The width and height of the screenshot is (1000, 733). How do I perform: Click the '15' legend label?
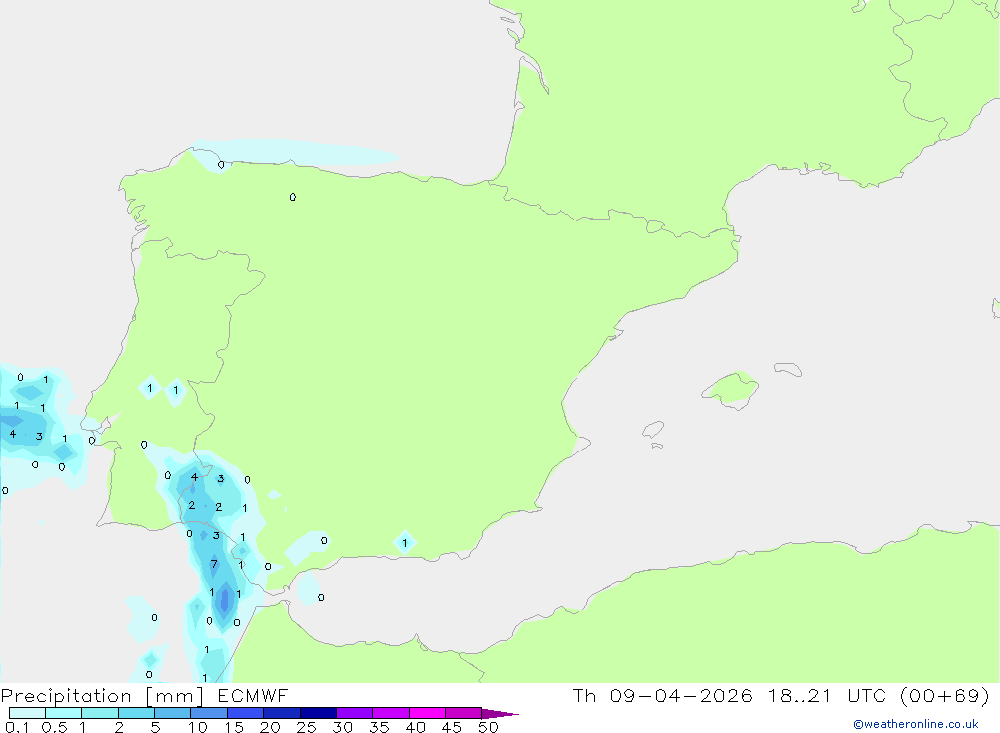(234, 727)
